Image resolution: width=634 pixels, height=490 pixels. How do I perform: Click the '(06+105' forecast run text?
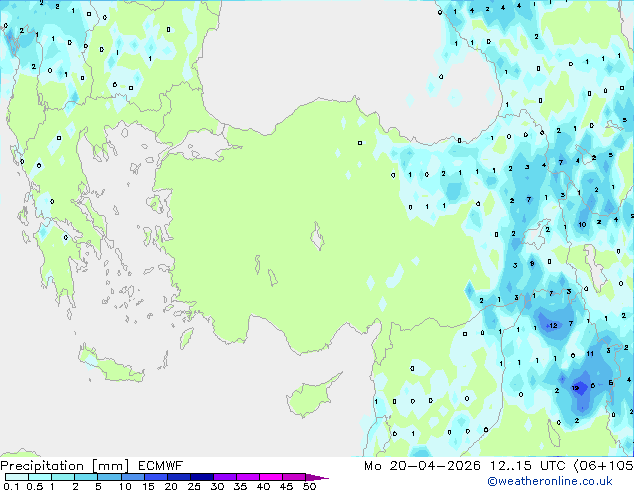pos(604,466)
